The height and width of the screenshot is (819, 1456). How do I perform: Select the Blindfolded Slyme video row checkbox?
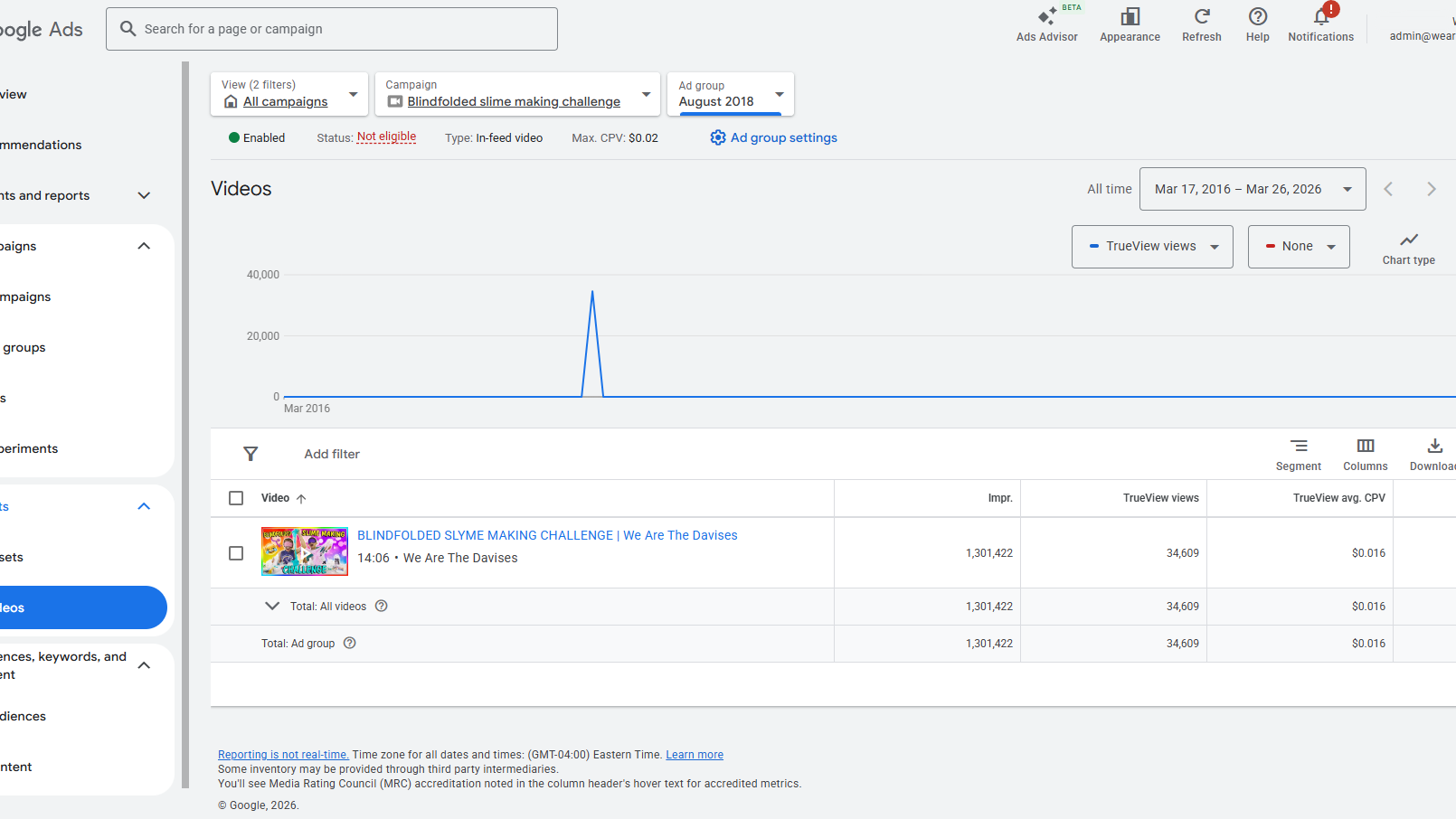pos(236,553)
